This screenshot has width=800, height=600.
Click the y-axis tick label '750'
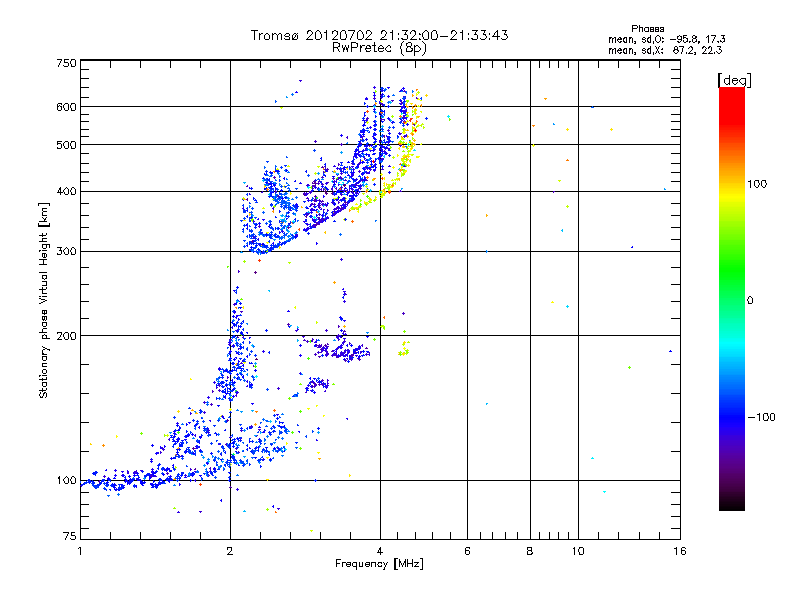[x=66, y=63]
